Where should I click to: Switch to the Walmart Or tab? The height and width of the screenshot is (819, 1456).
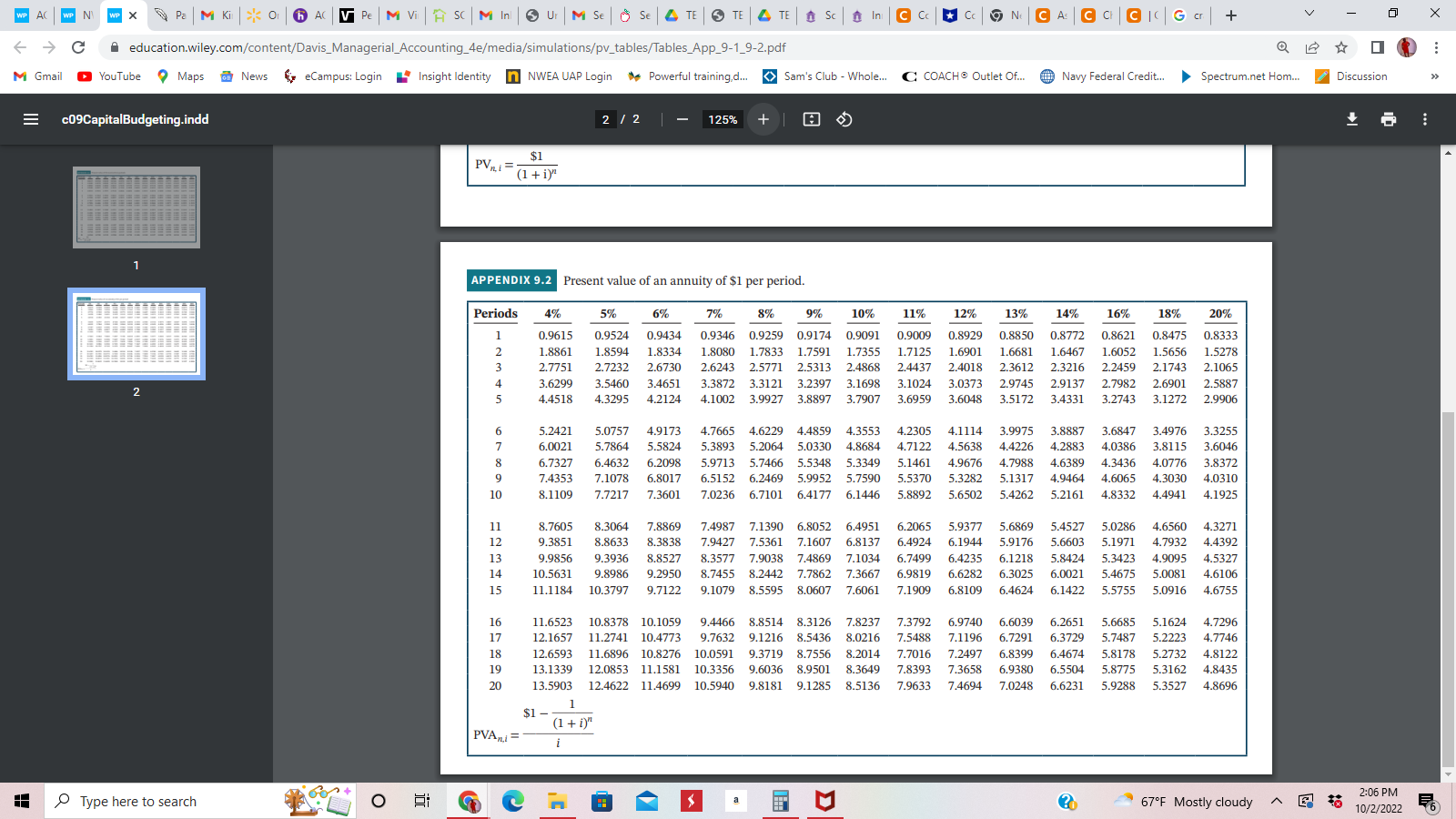[263, 15]
